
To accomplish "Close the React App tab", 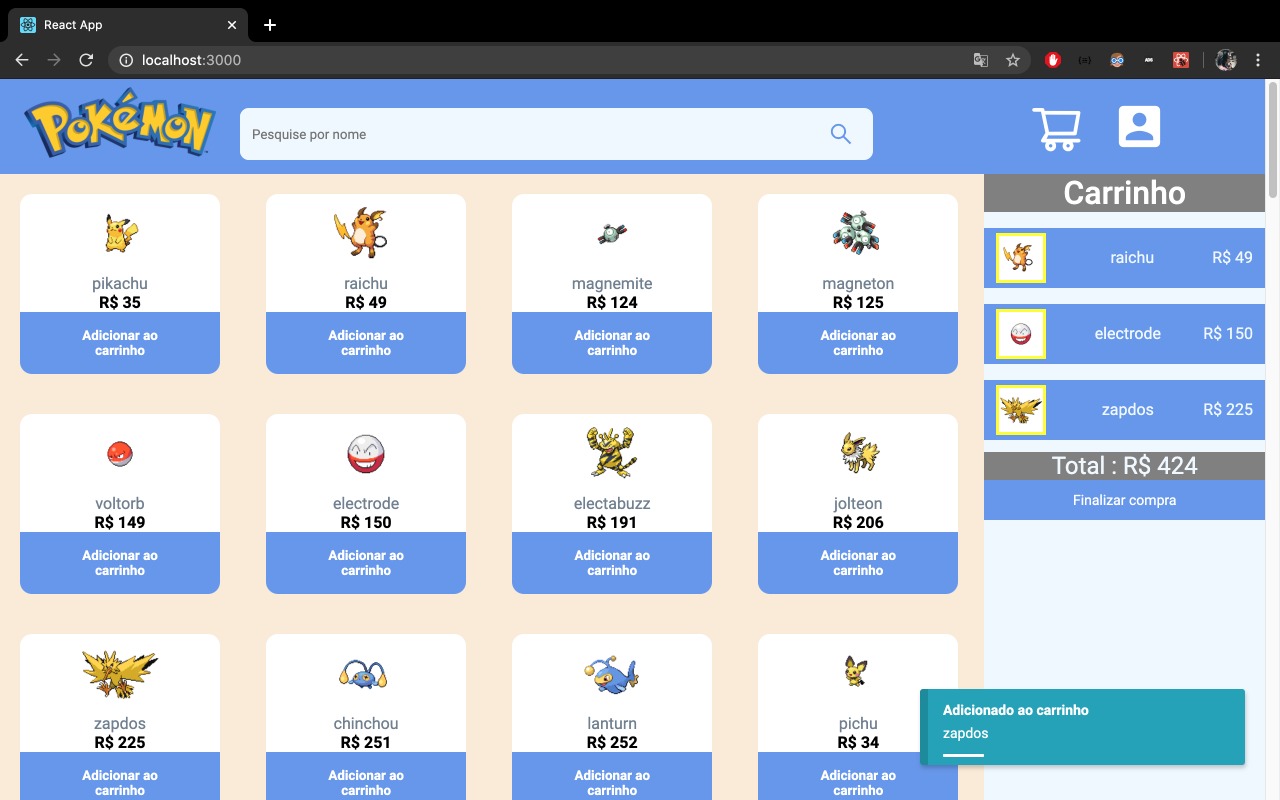I will pyautogui.click(x=232, y=25).
